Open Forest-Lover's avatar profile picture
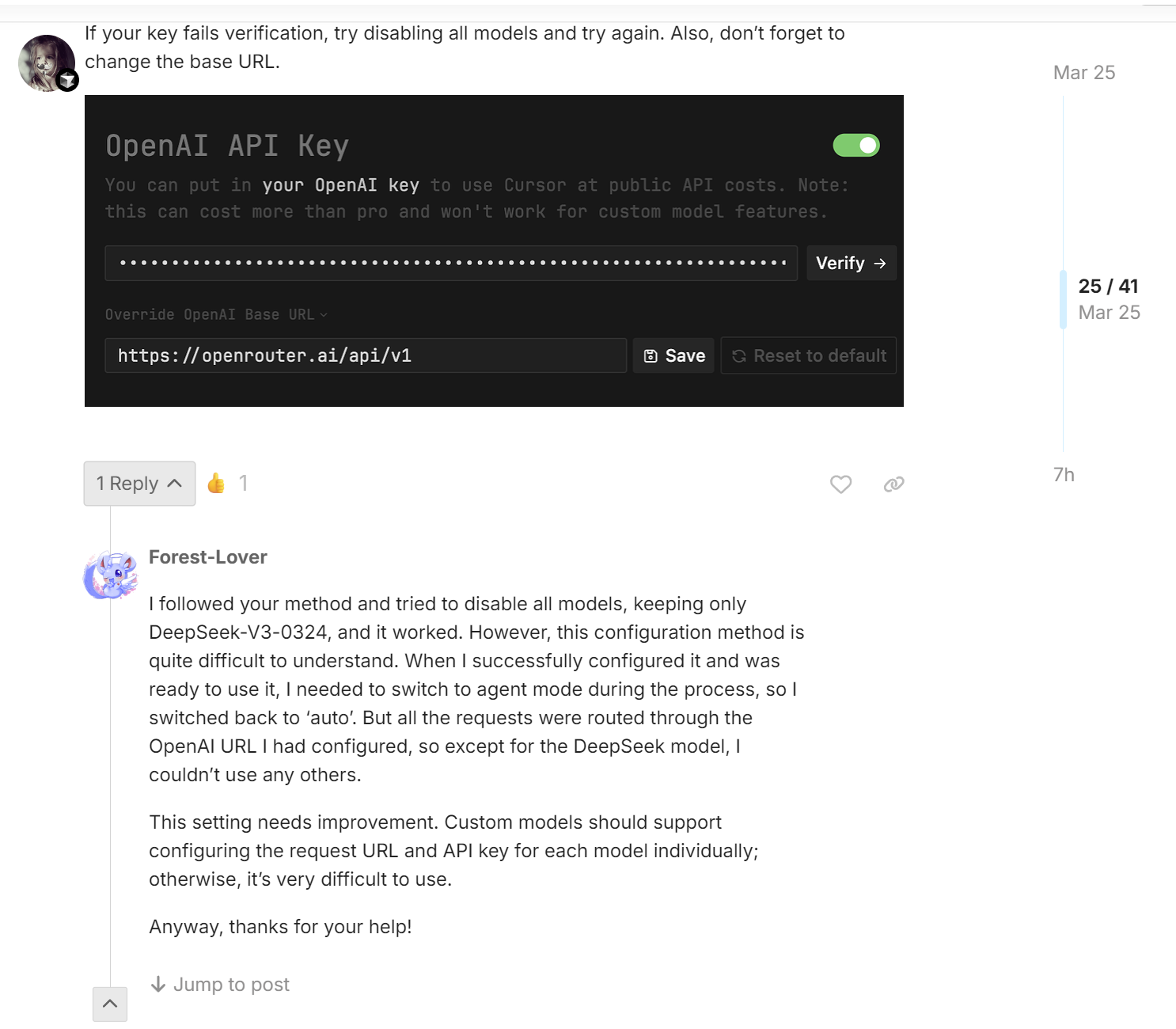This screenshot has height=1029, width=1176. (111, 575)
